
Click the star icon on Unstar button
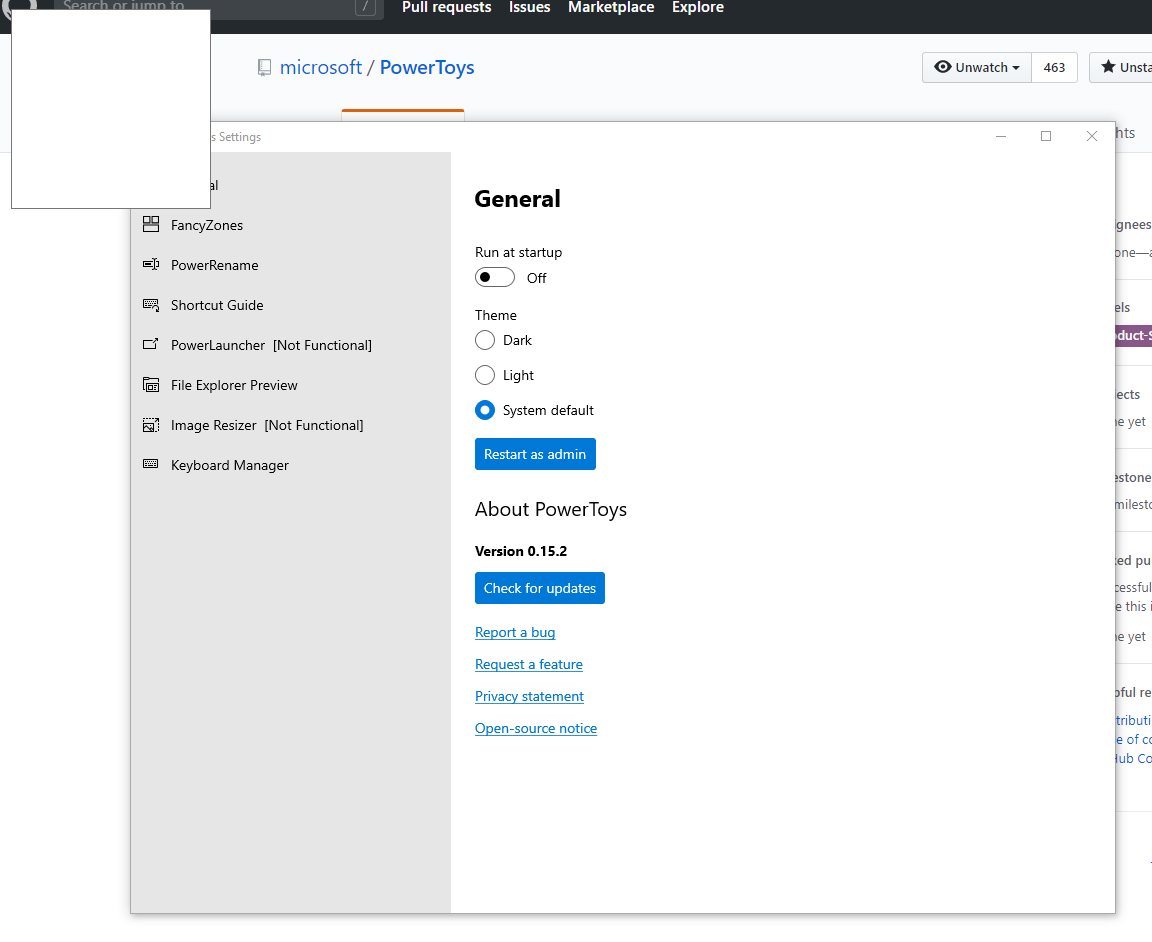point(1108,67)
